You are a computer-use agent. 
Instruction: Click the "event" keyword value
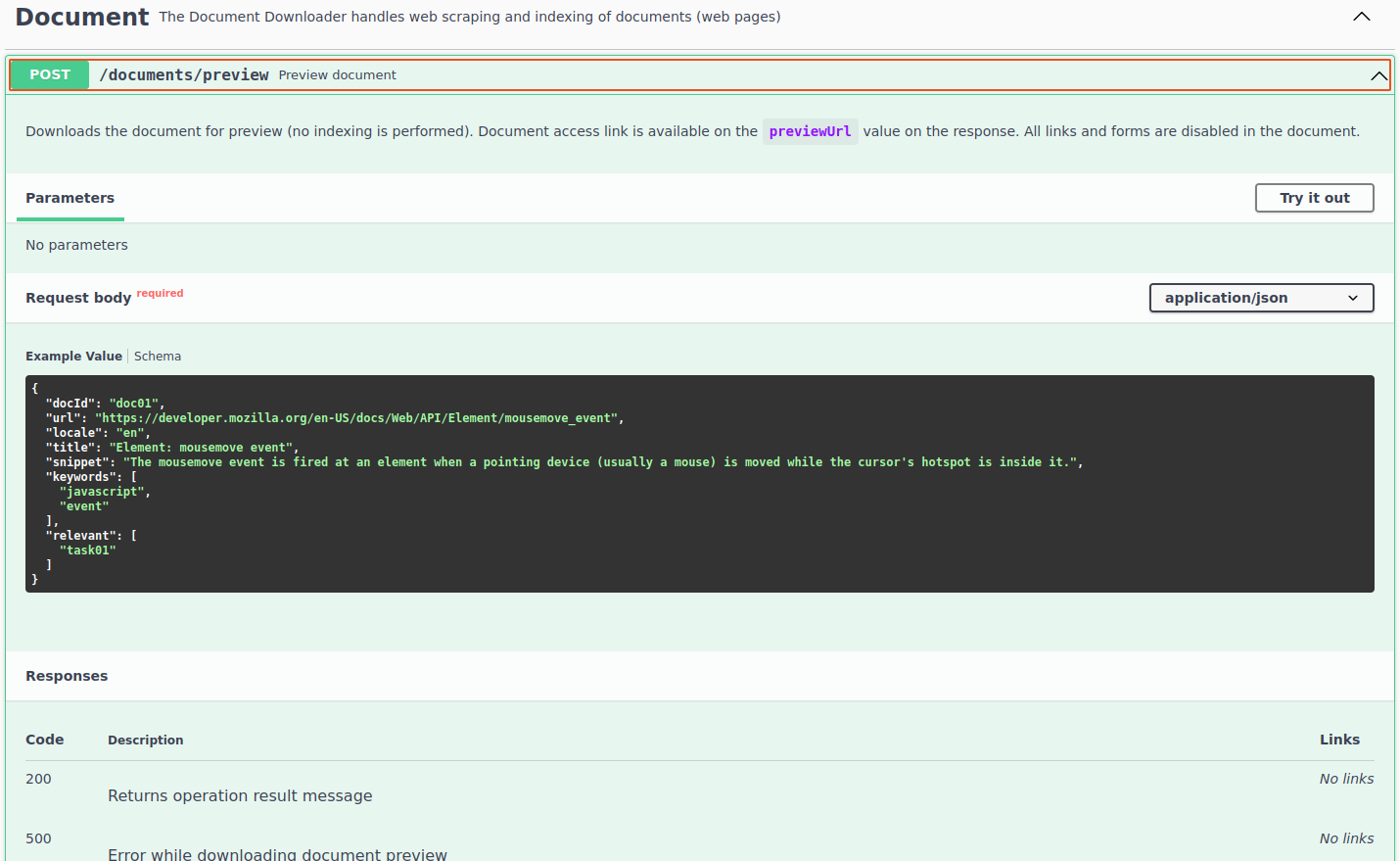pyautogui.click(x=84, y=506)
